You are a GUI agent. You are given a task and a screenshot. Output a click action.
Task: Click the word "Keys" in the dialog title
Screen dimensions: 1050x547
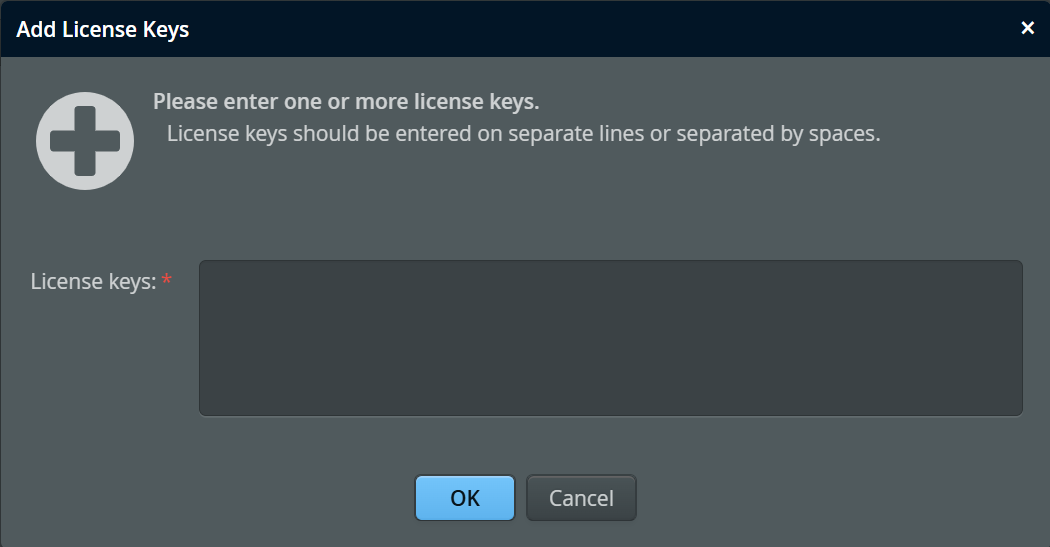[x=165, y=30]
